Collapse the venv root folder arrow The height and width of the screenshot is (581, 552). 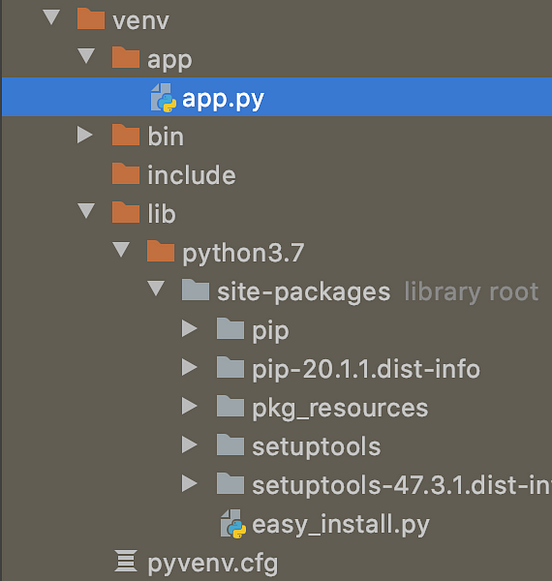(x=51, y=17)
